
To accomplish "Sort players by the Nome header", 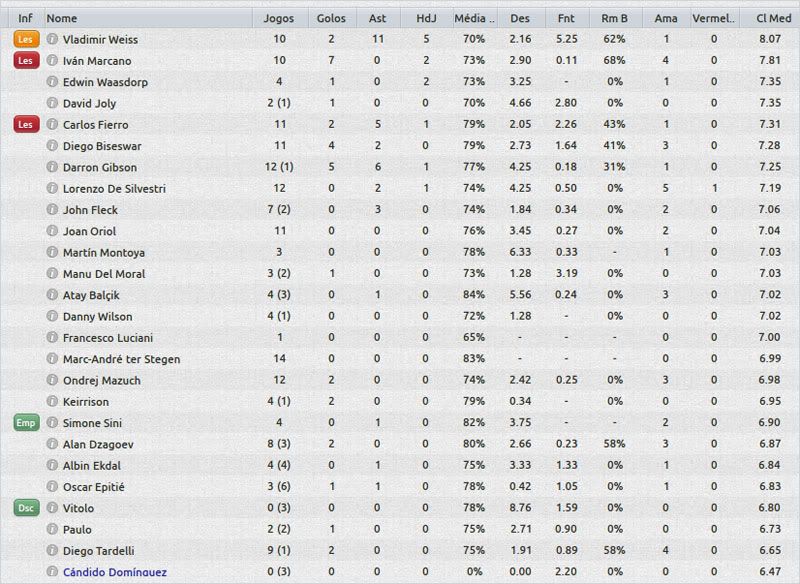I will pos(62,18).
